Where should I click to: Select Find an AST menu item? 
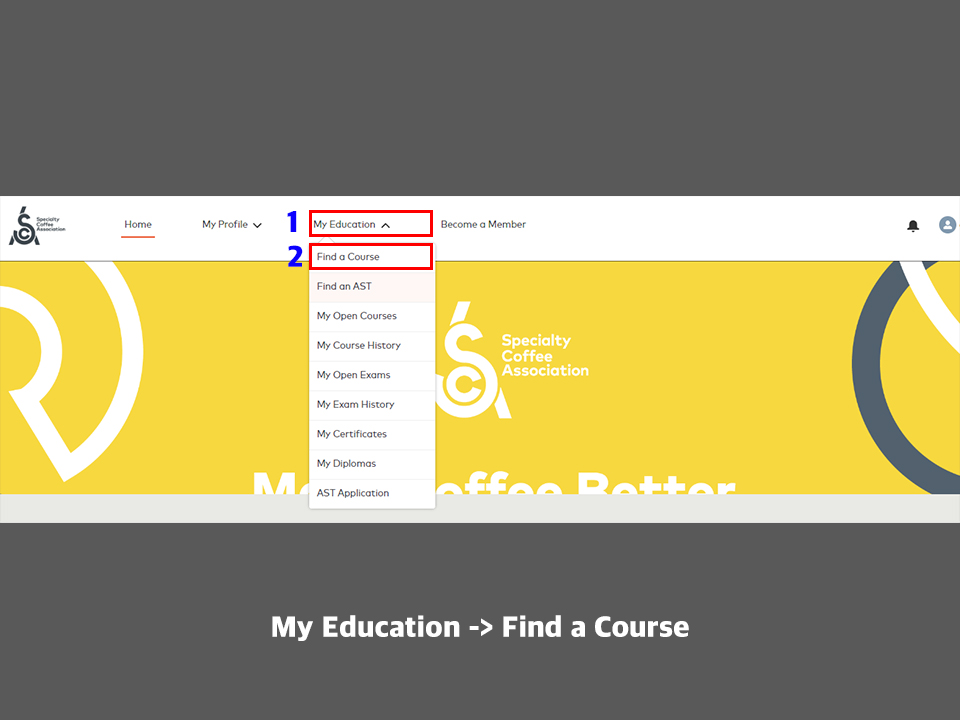372,286
